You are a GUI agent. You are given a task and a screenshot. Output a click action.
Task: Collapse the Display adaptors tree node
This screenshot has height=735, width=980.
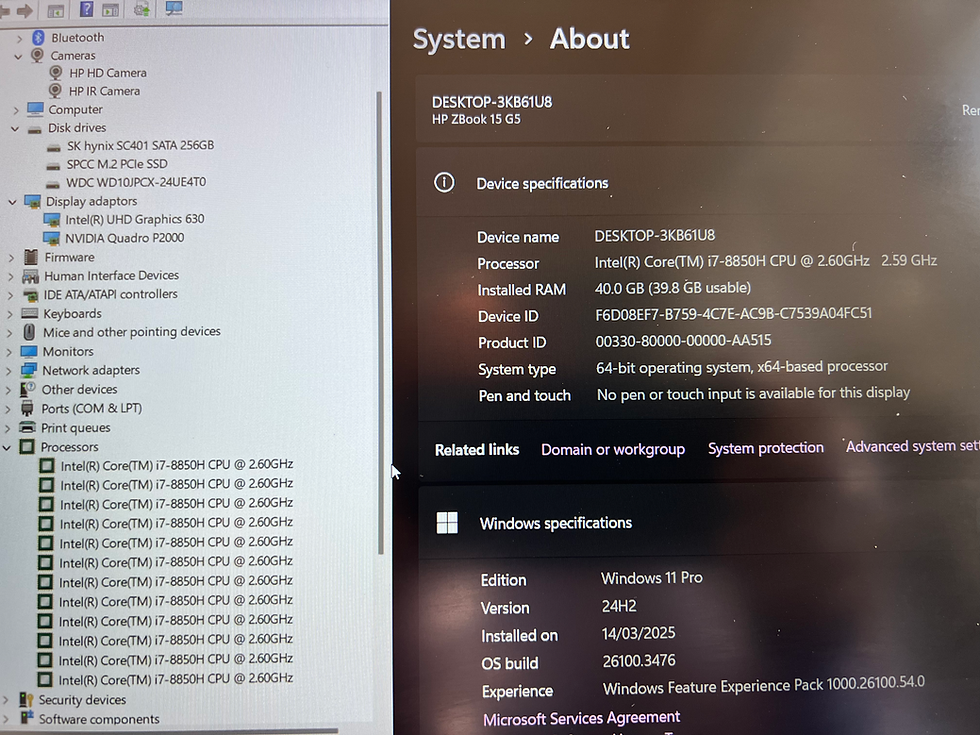pos(12,202)
